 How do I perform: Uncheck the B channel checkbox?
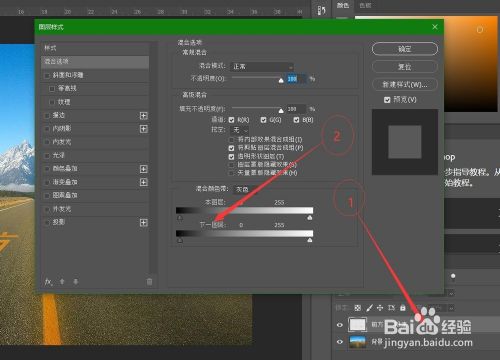click(x=296, y=120)
